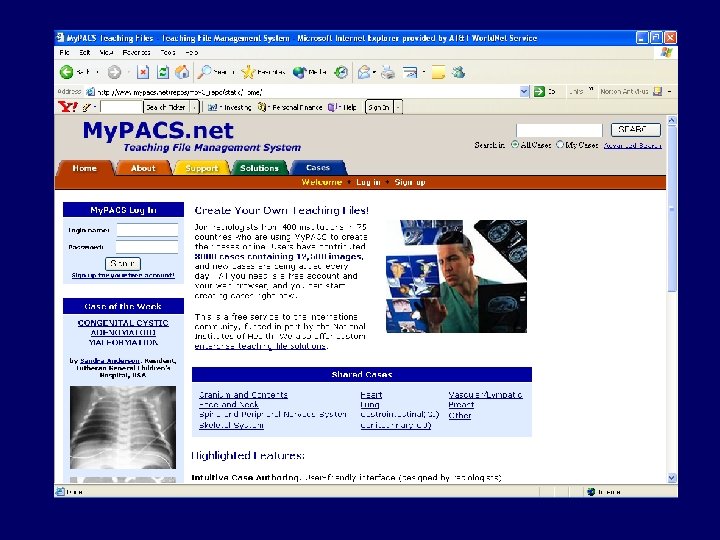Click the Sign up link in orange bar
The height and width of the screenshot is (540, 720).
point(410,182)
